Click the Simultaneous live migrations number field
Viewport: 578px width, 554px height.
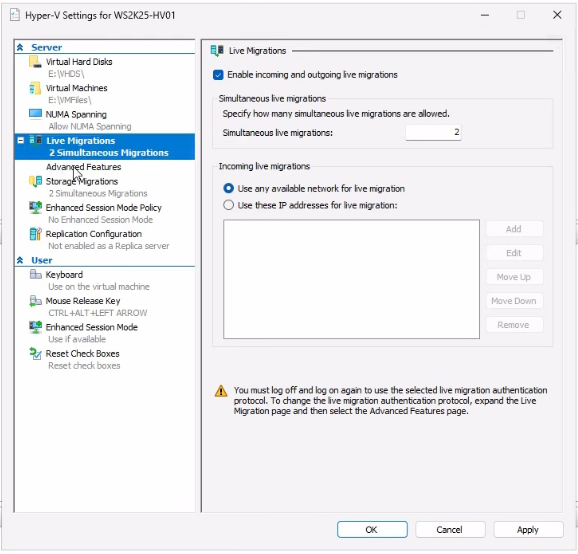pyautogui.click(x=434, y=132)
